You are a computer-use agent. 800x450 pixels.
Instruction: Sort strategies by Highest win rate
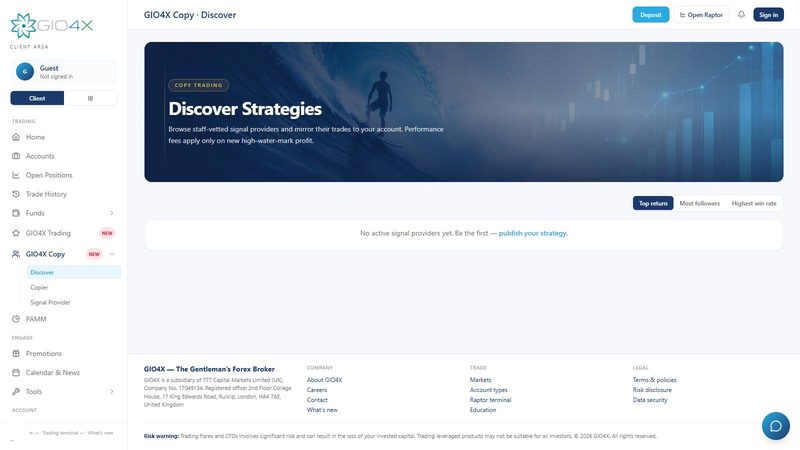click(754, 203)
